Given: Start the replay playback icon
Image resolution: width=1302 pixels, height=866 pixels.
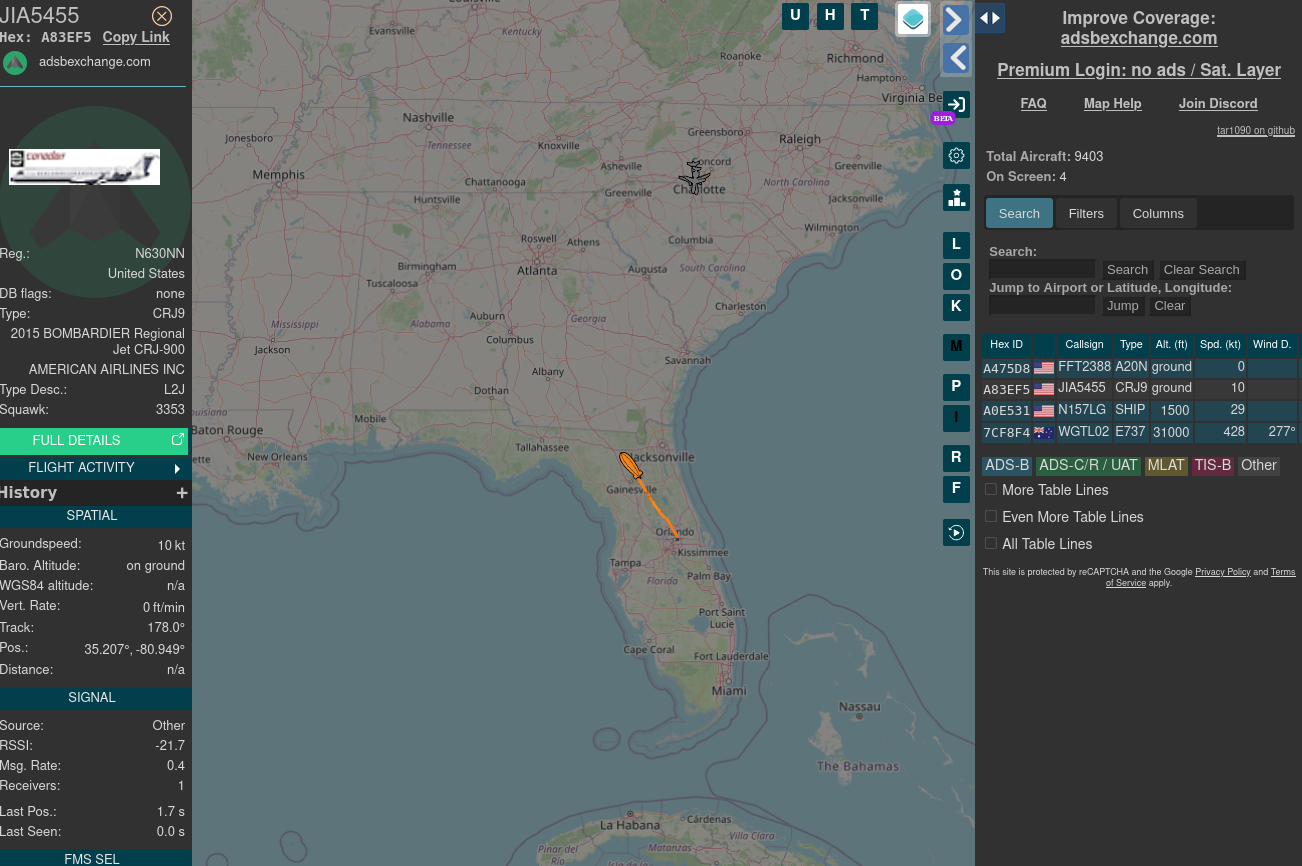Looking at the screenshot, I should pyautogui.click(x=956, y=532).
